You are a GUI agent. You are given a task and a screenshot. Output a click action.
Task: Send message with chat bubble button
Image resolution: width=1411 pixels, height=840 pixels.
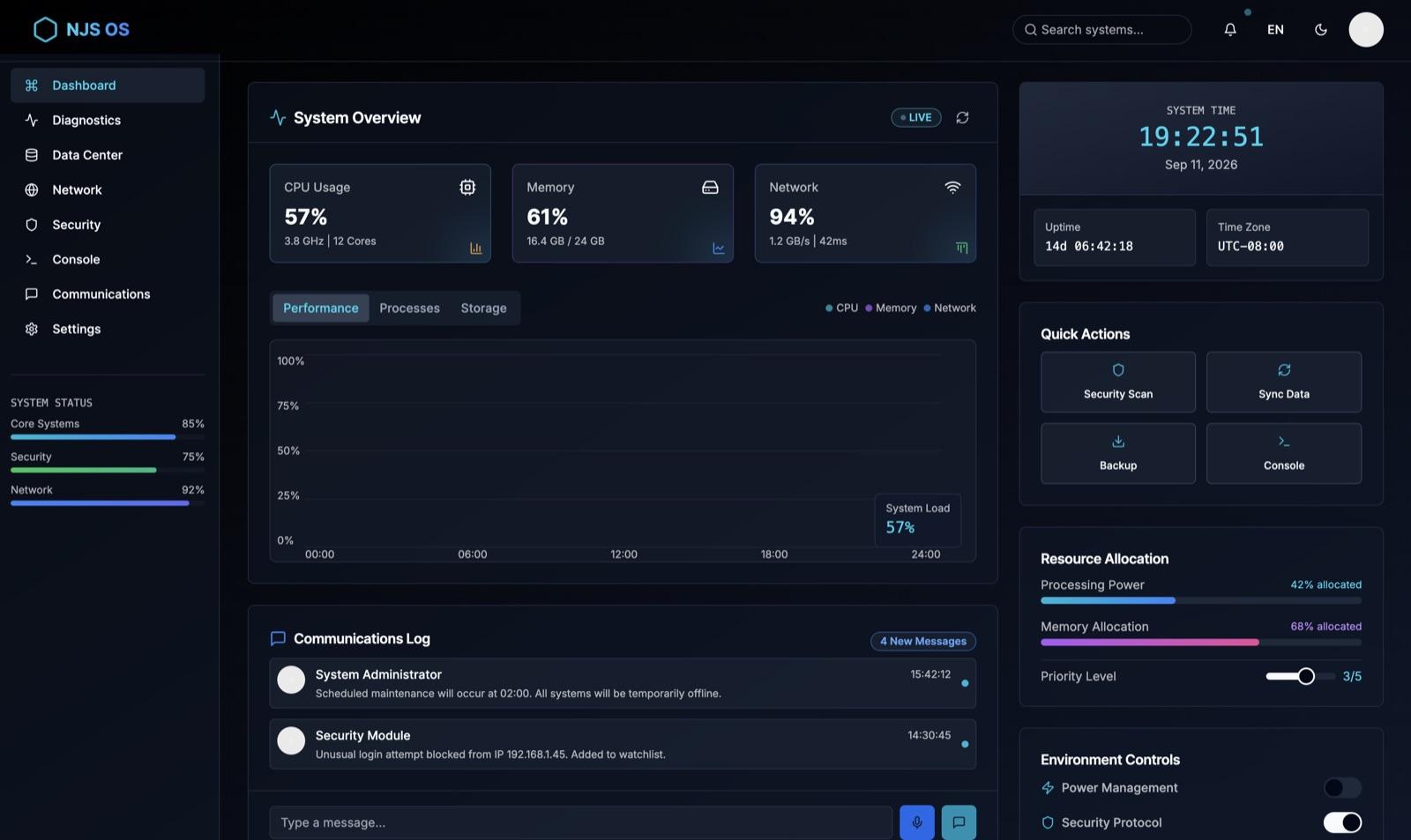tap(959, 822)
